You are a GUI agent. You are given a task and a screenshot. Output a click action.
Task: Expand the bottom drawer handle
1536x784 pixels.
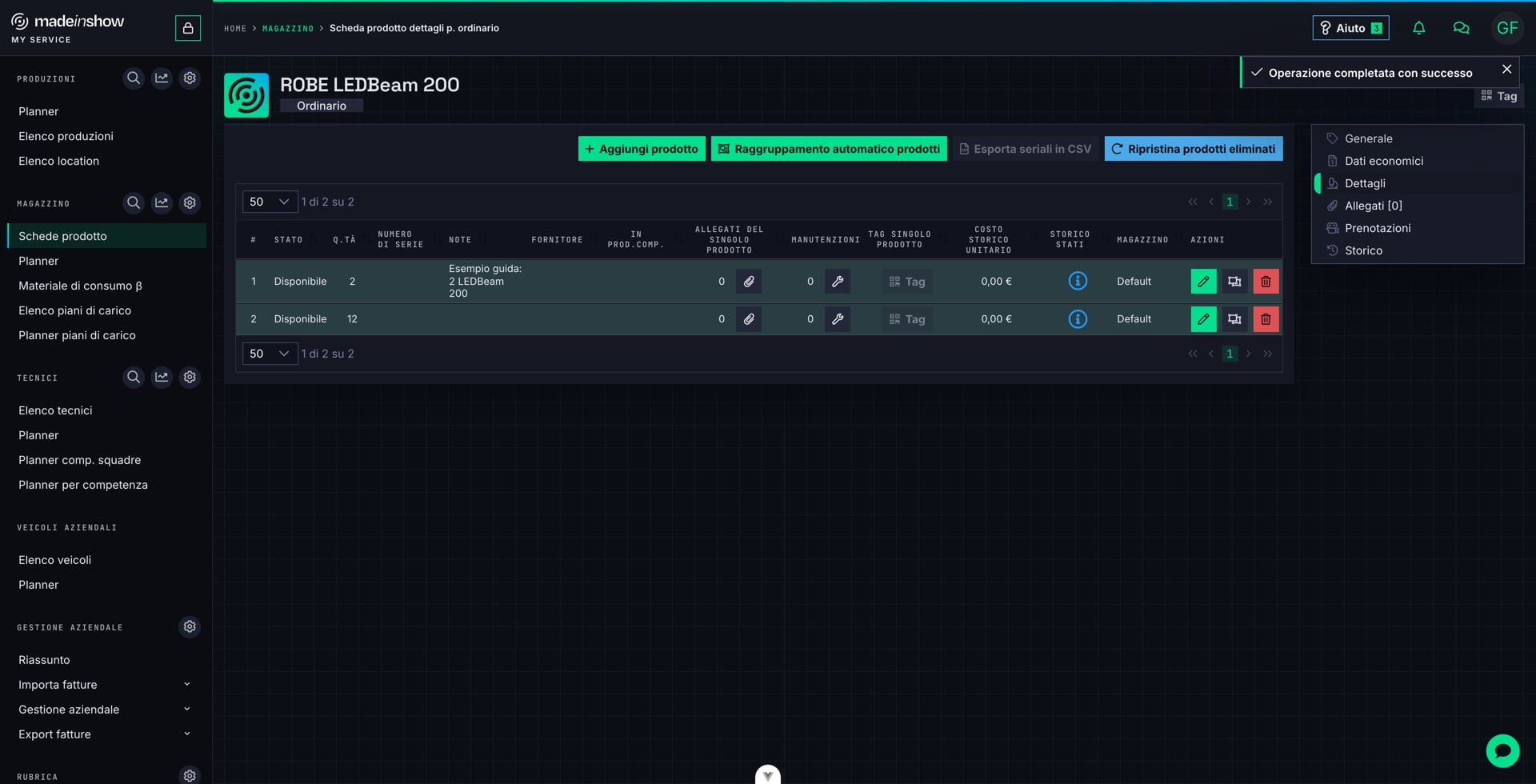point(768,774)
